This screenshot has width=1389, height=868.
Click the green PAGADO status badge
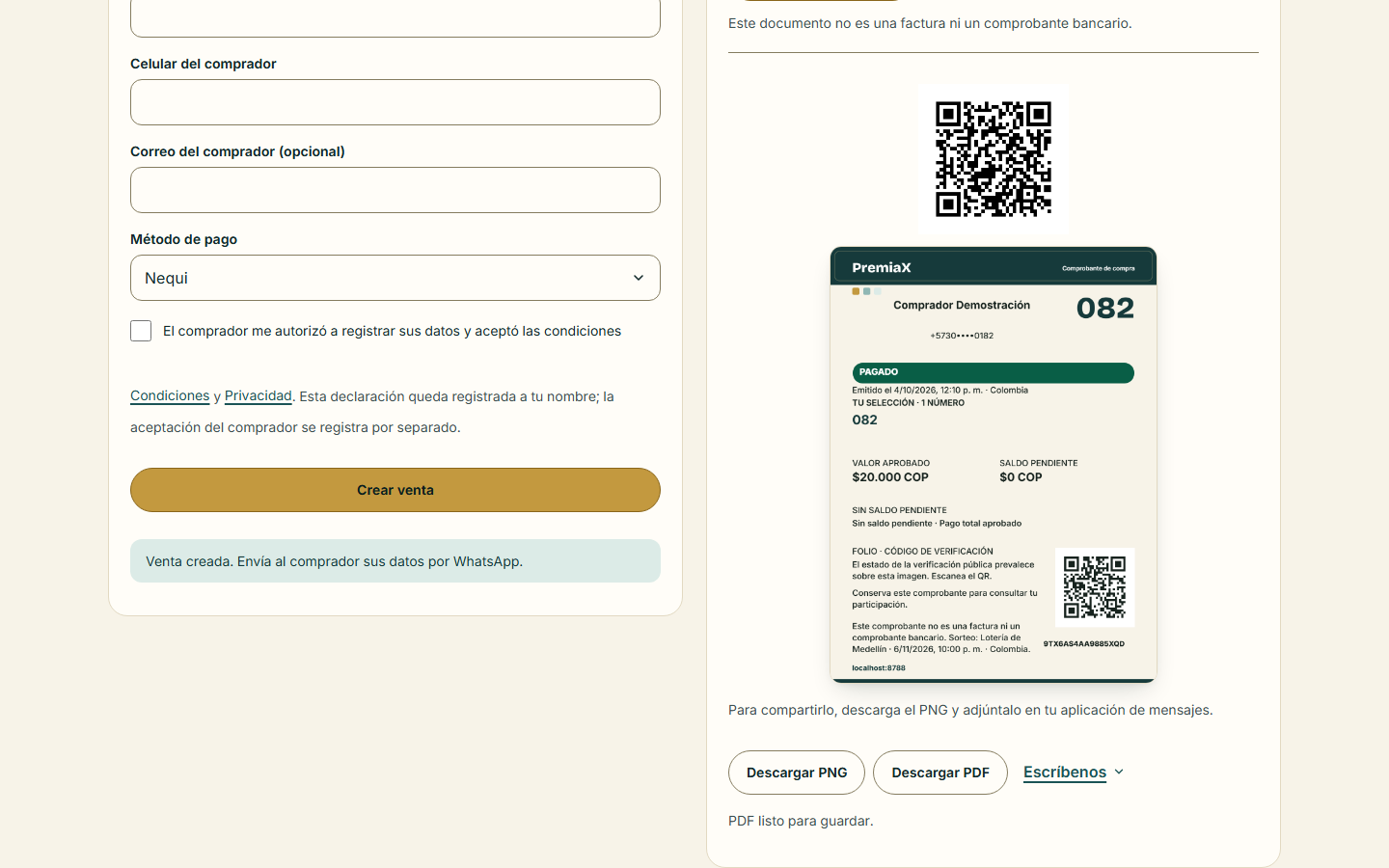[x=994, y=372]
